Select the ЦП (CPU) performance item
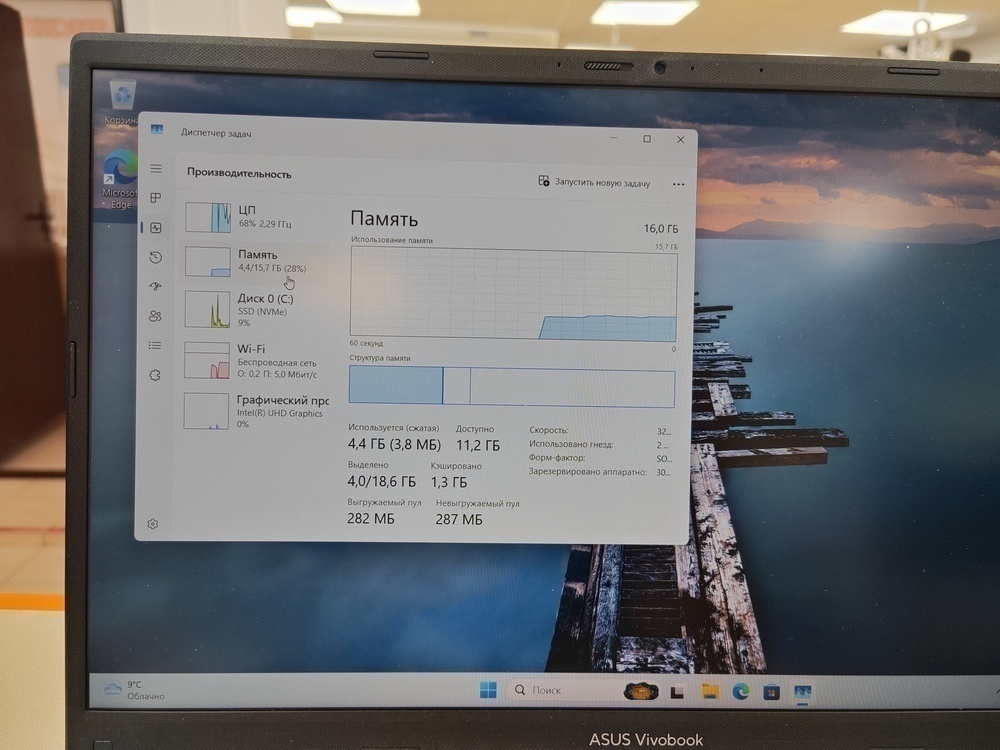This screenshot has width=1000, height=750. 255,217
